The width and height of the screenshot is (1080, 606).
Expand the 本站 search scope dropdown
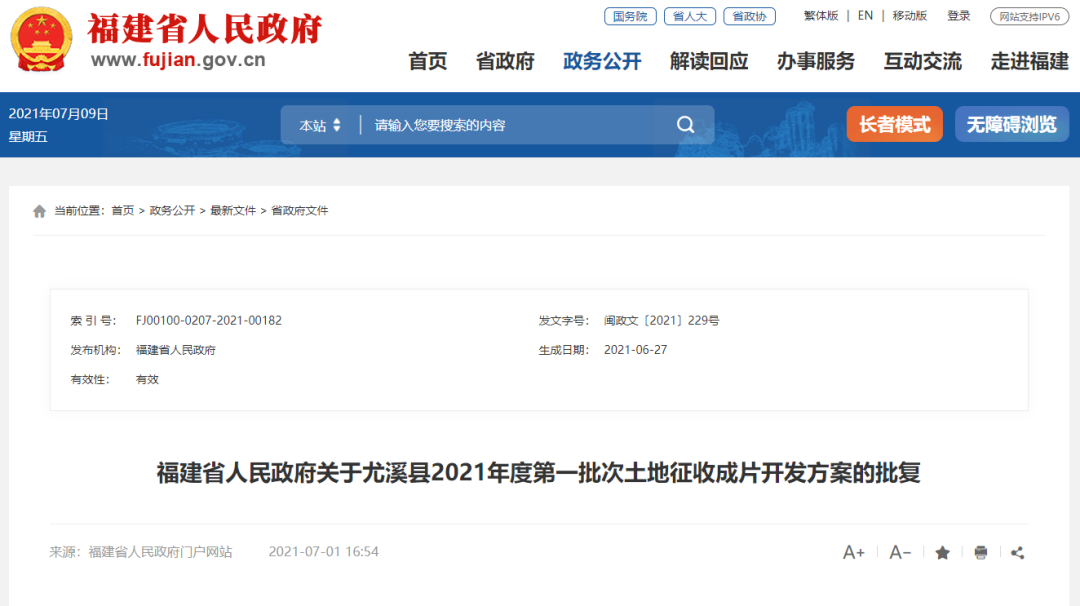(x=320, y=125)
